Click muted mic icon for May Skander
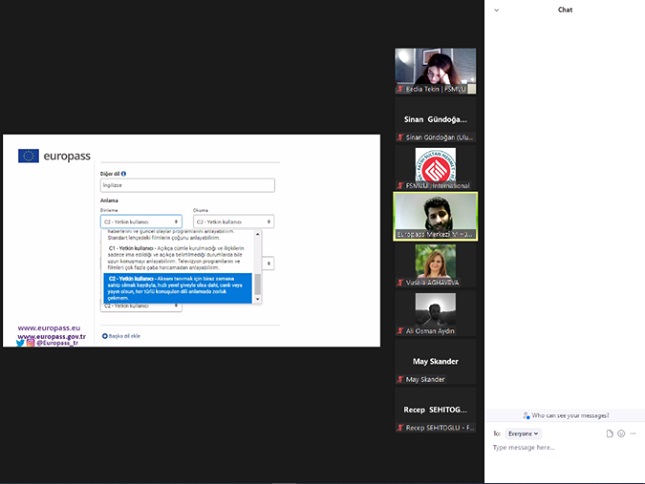 [400, 380]
